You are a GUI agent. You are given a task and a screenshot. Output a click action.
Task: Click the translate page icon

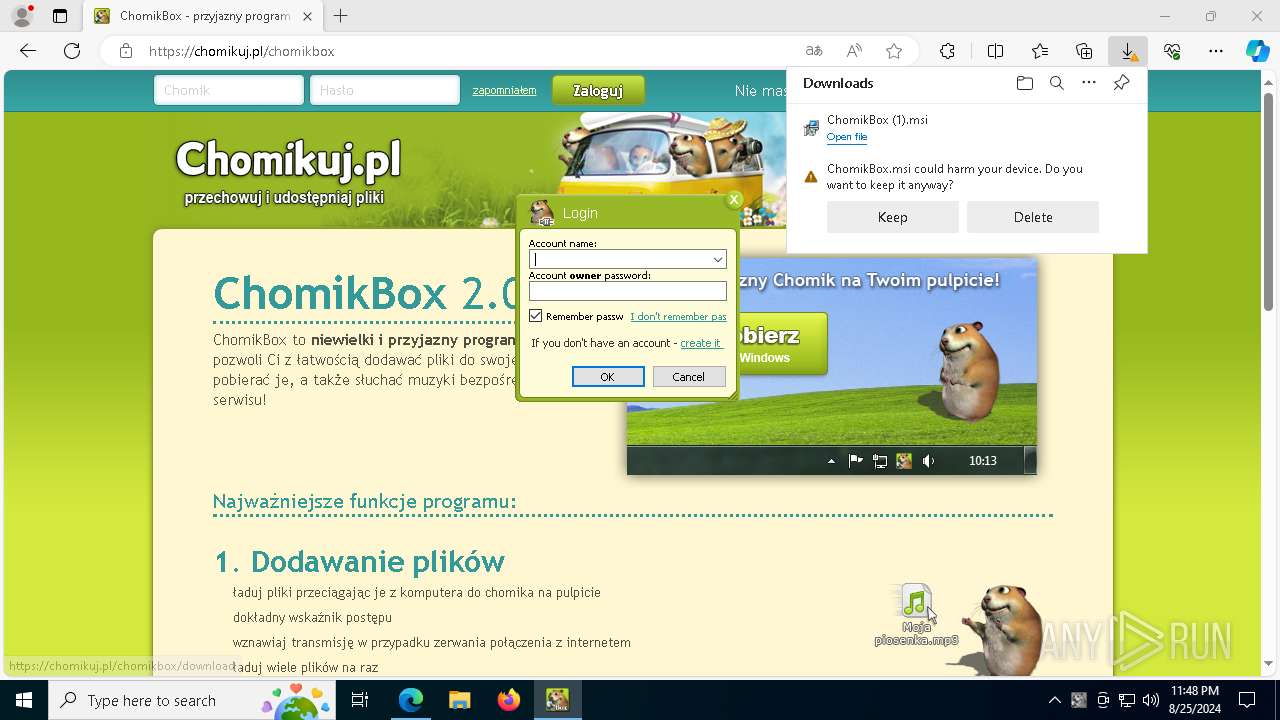pos(814,51)
